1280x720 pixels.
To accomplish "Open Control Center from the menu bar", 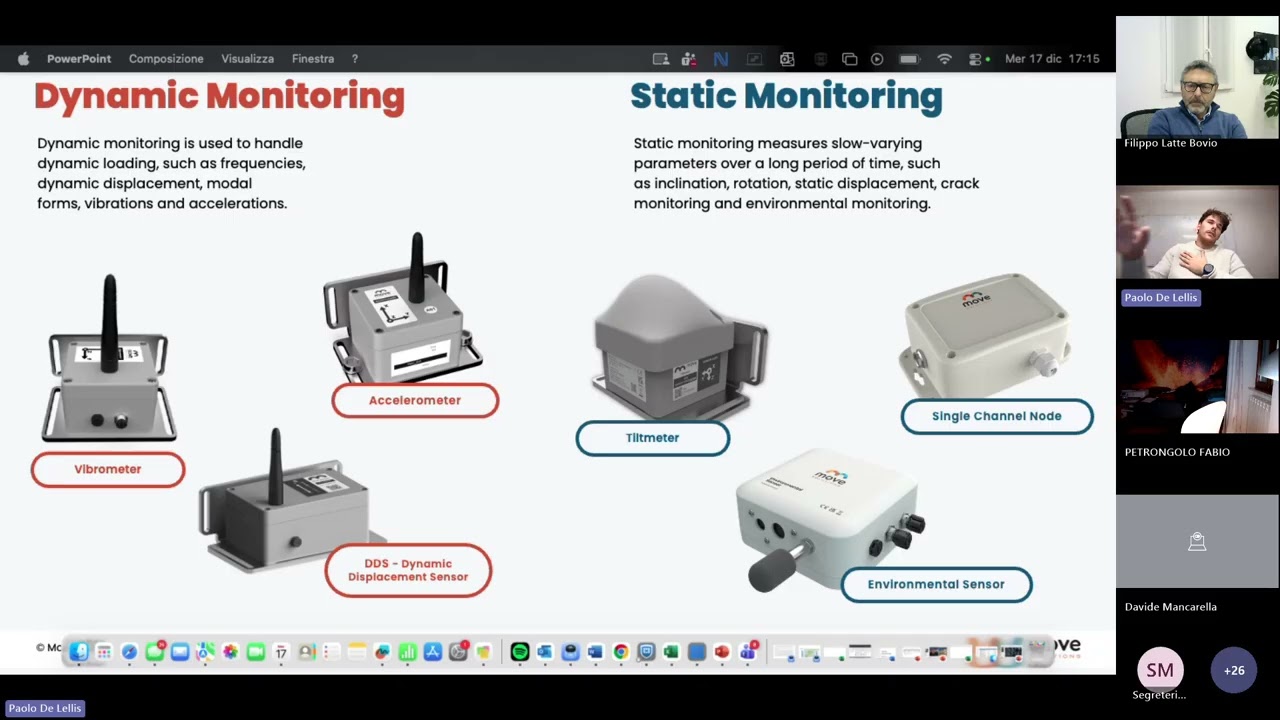I will click(x=975, y=59).
